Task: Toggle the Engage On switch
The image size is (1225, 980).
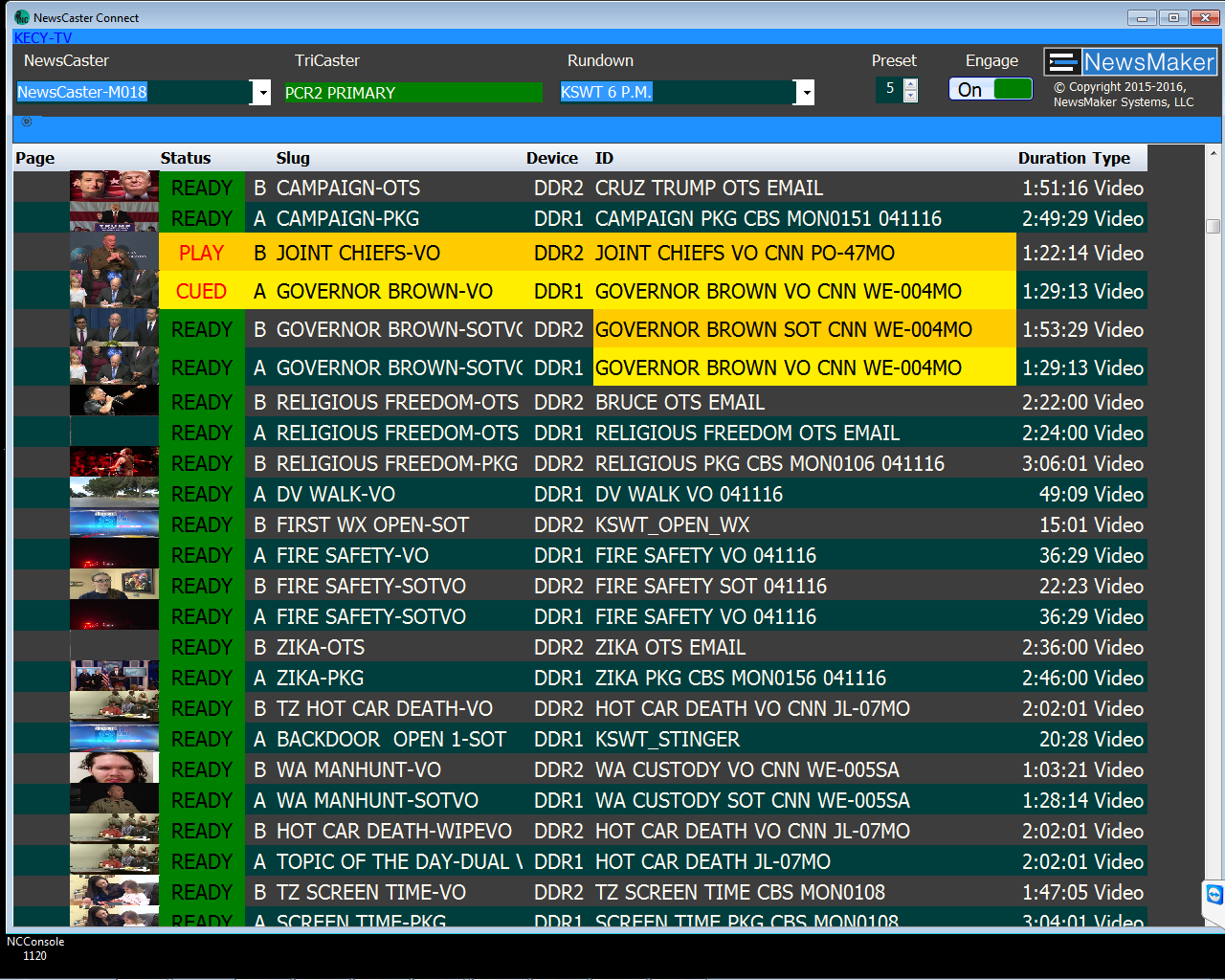Action: (x=991, y=89)
